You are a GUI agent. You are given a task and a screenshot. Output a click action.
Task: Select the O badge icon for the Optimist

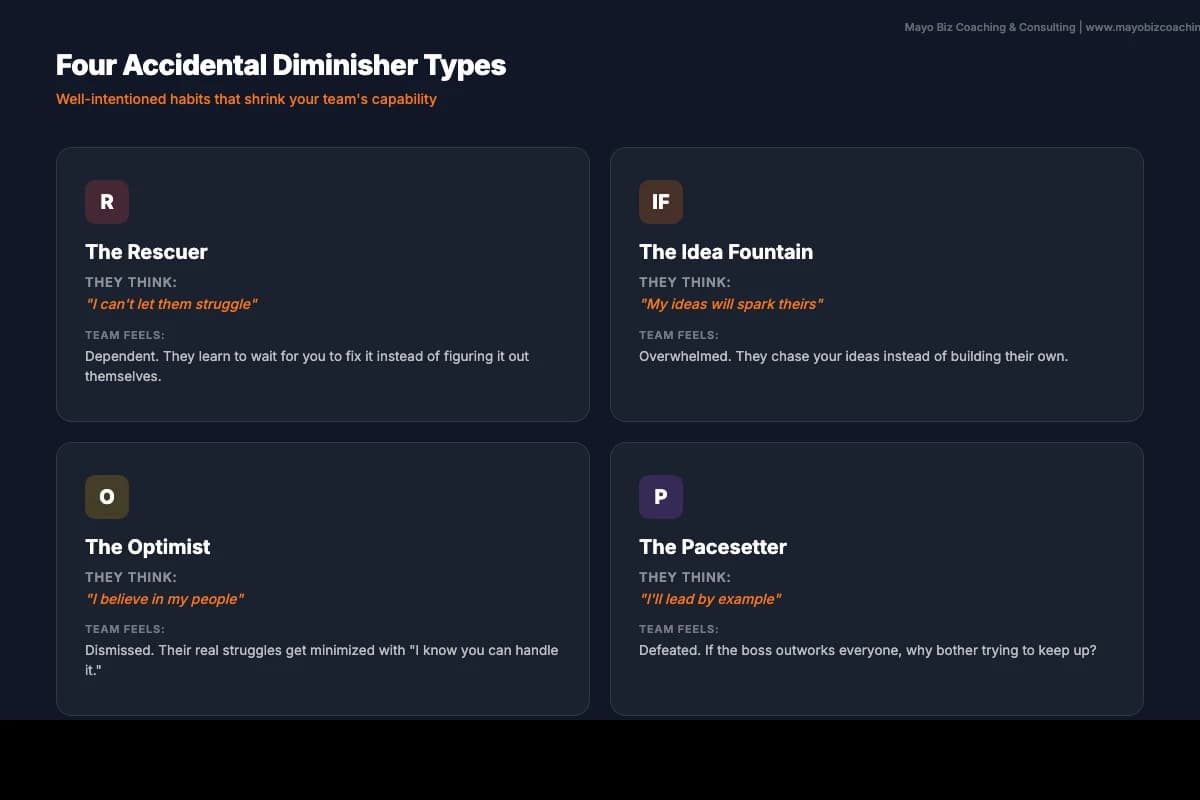coord(107,497)
